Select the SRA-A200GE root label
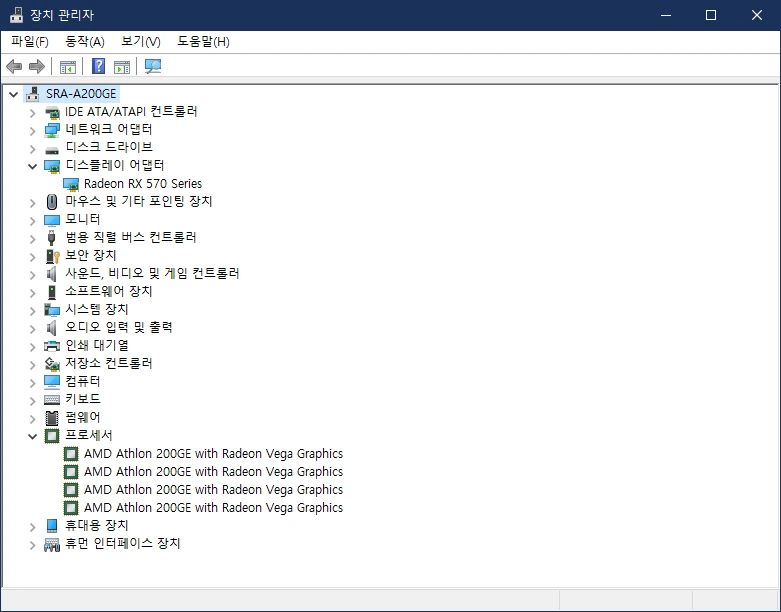This screenshot has width=781, height=612. (81, 94)
